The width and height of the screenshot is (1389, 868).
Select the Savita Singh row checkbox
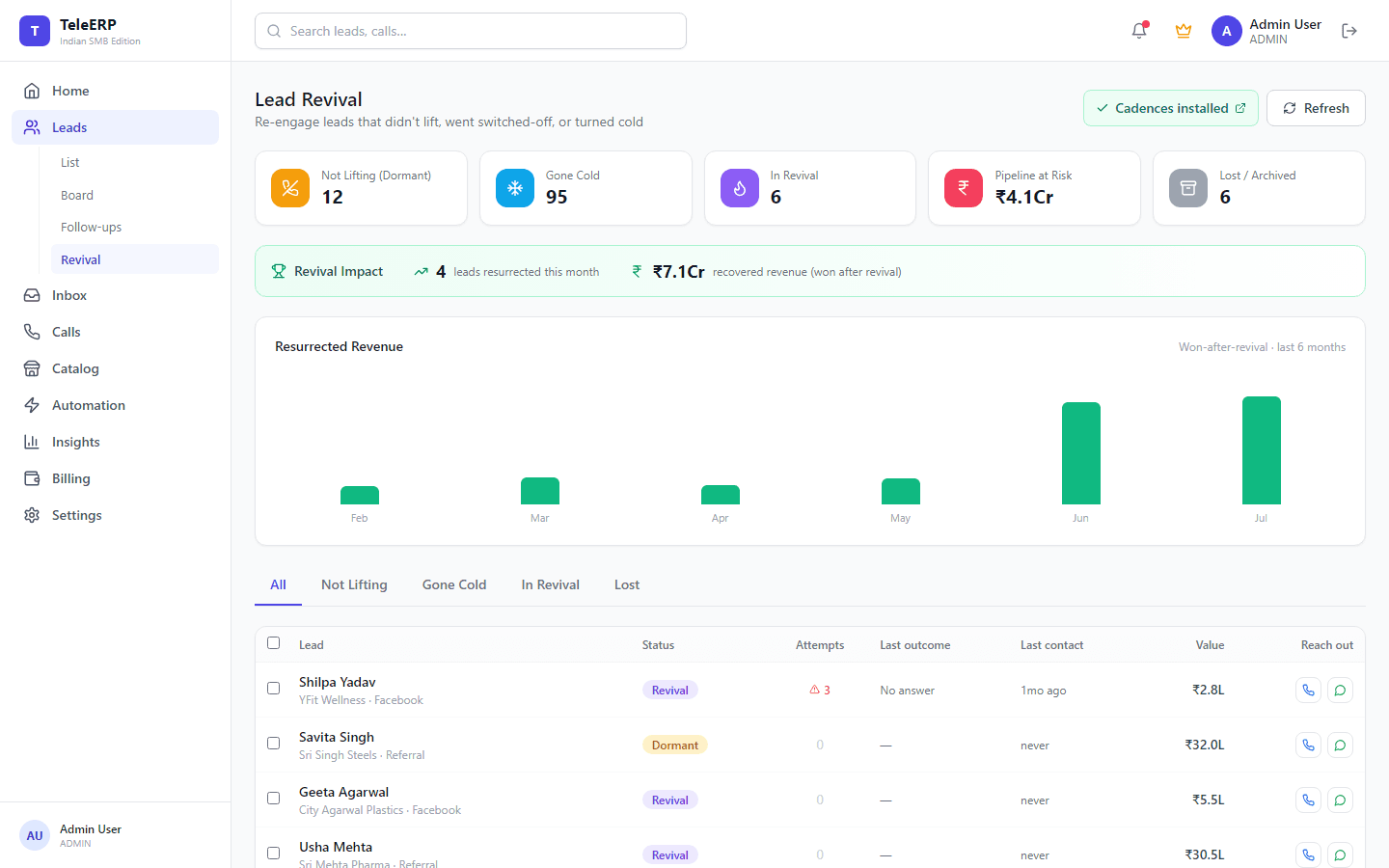point(274,744)
